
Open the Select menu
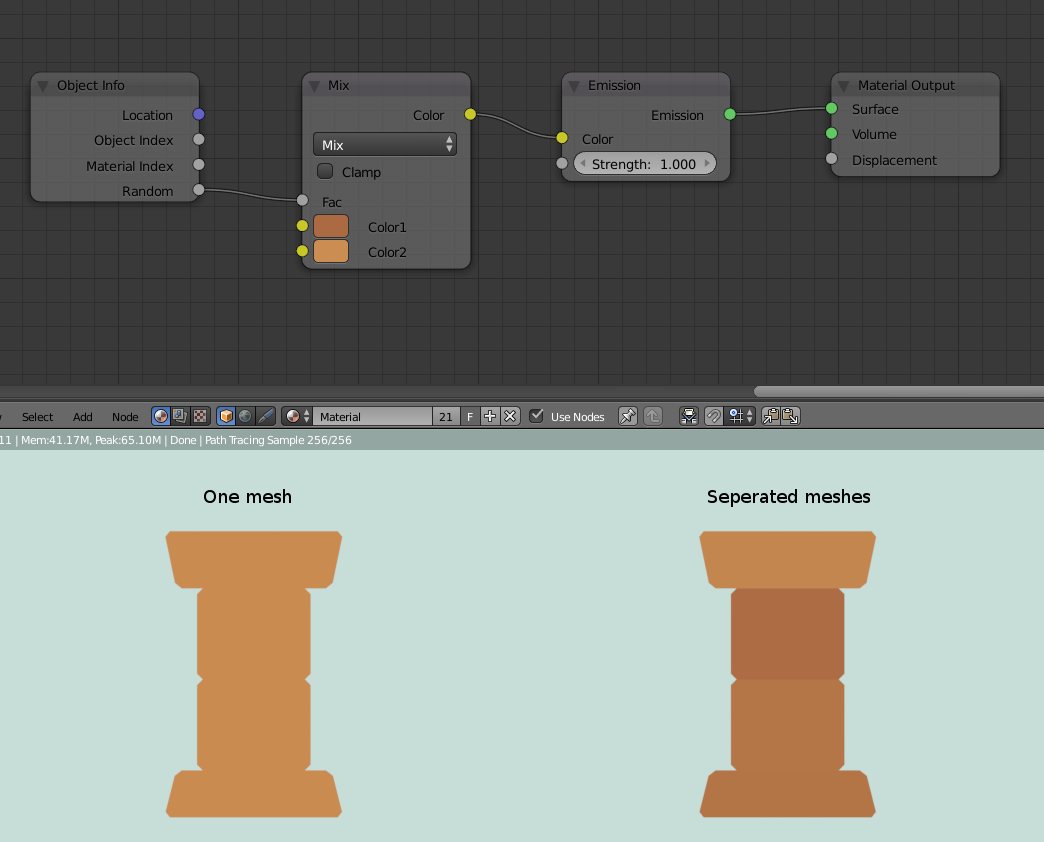37,417
